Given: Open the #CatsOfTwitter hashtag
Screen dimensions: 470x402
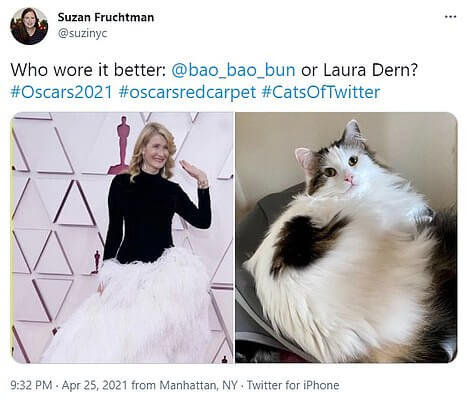Looking at the screenshot, I should [x=321, y=92].
